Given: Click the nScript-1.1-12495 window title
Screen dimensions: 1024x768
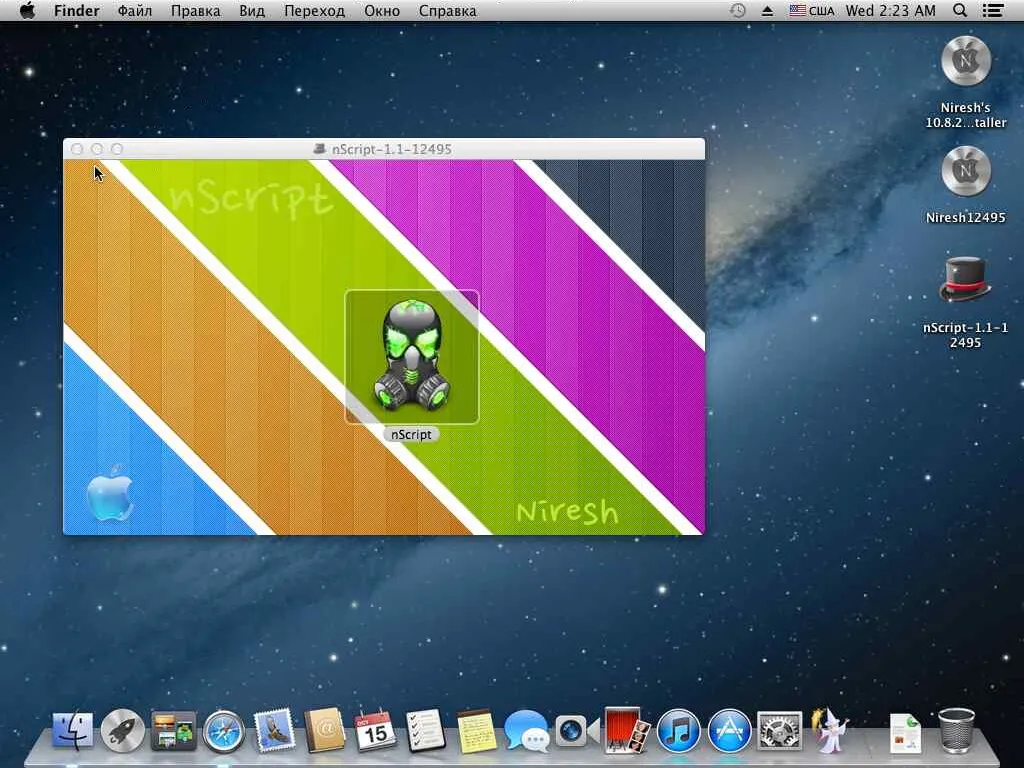Looking at the screenshot, I should coord(391,149).
